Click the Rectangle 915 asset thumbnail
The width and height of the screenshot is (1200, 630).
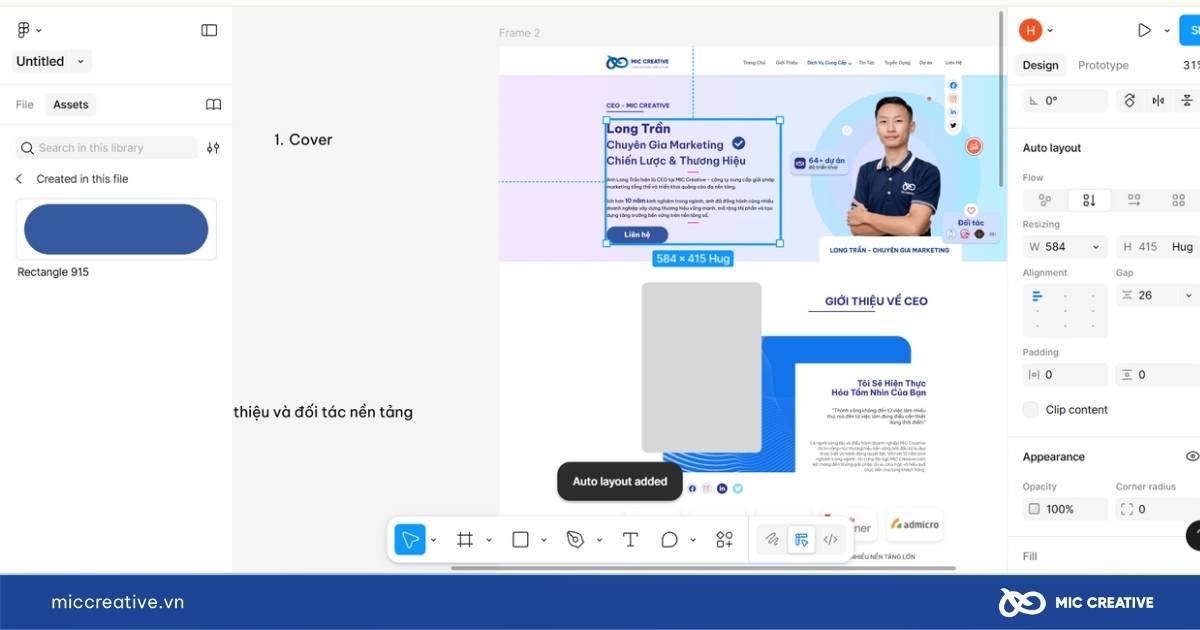116,230
